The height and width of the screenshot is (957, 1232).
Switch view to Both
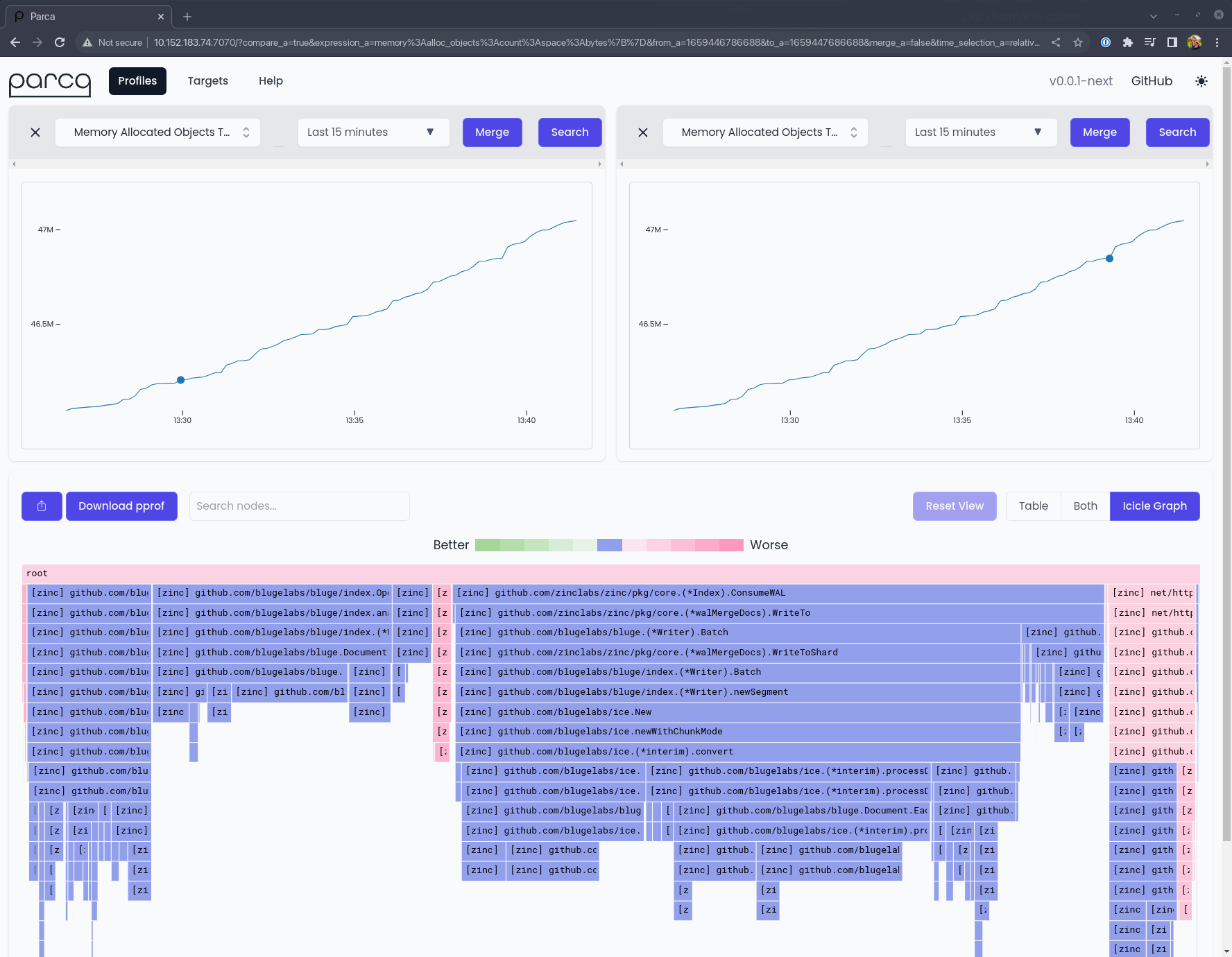pyautogui.click(x=1085, y=506)
